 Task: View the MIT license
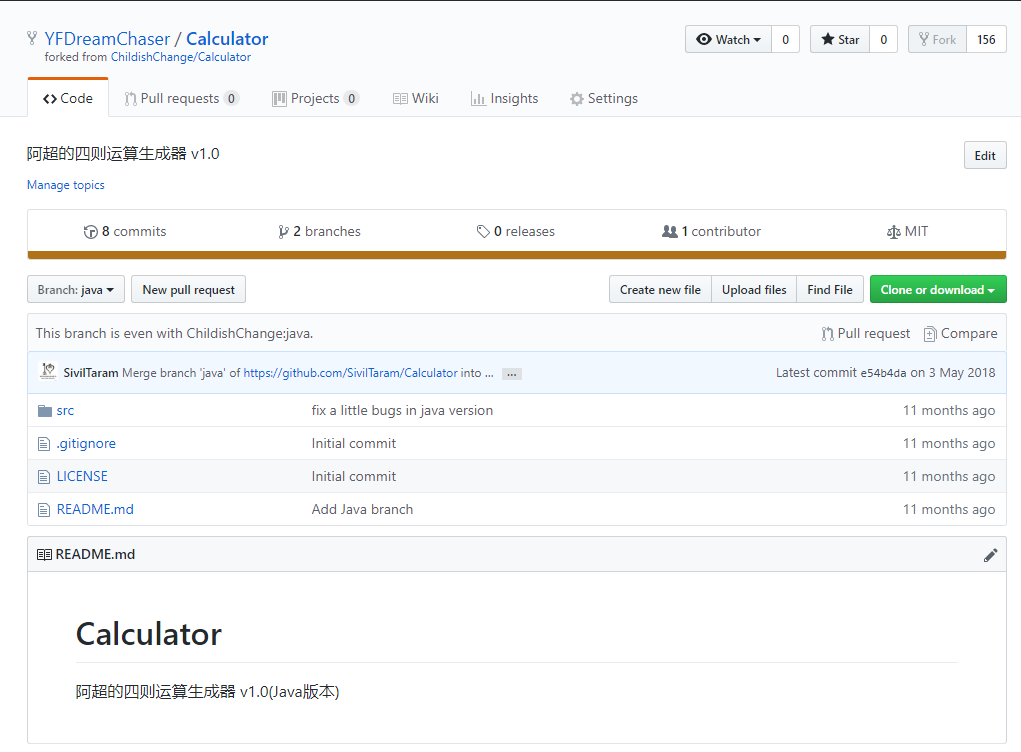point(907,232)
